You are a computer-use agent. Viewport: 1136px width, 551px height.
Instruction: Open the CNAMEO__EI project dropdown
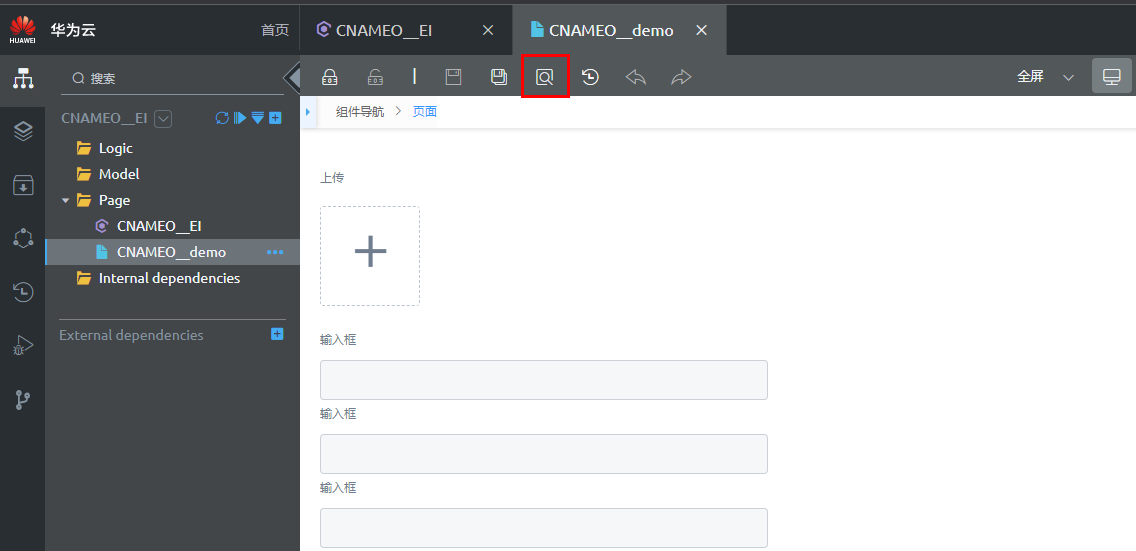tap(163, 119)
